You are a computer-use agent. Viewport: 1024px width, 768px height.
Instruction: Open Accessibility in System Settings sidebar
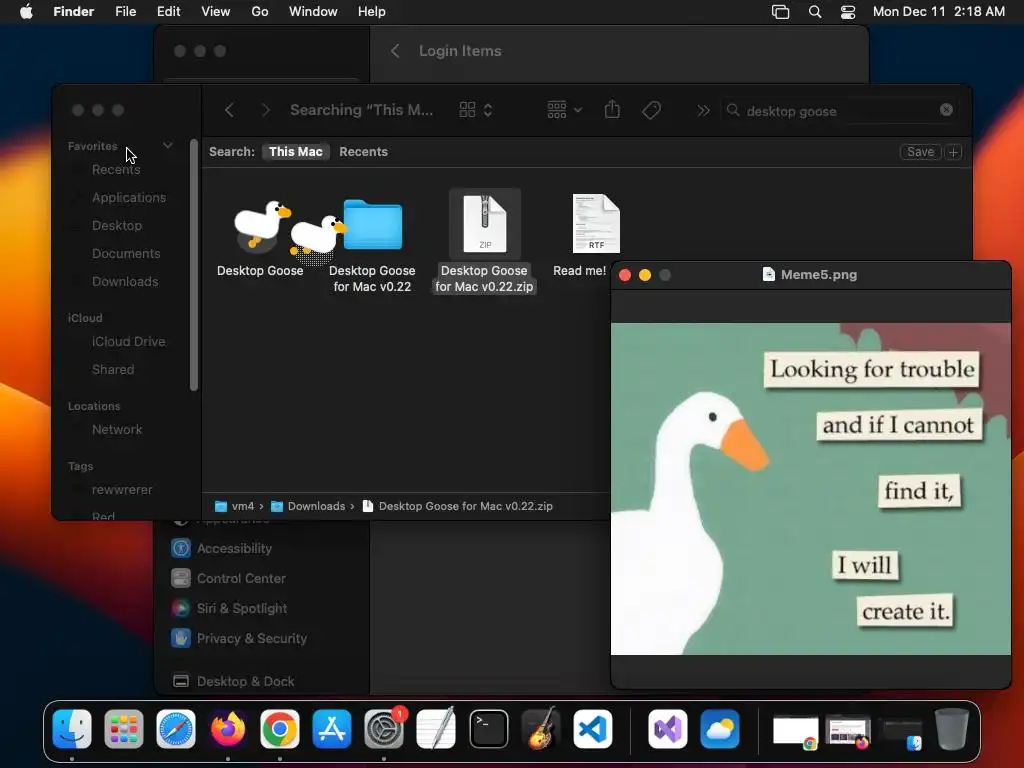coord(221,549)
